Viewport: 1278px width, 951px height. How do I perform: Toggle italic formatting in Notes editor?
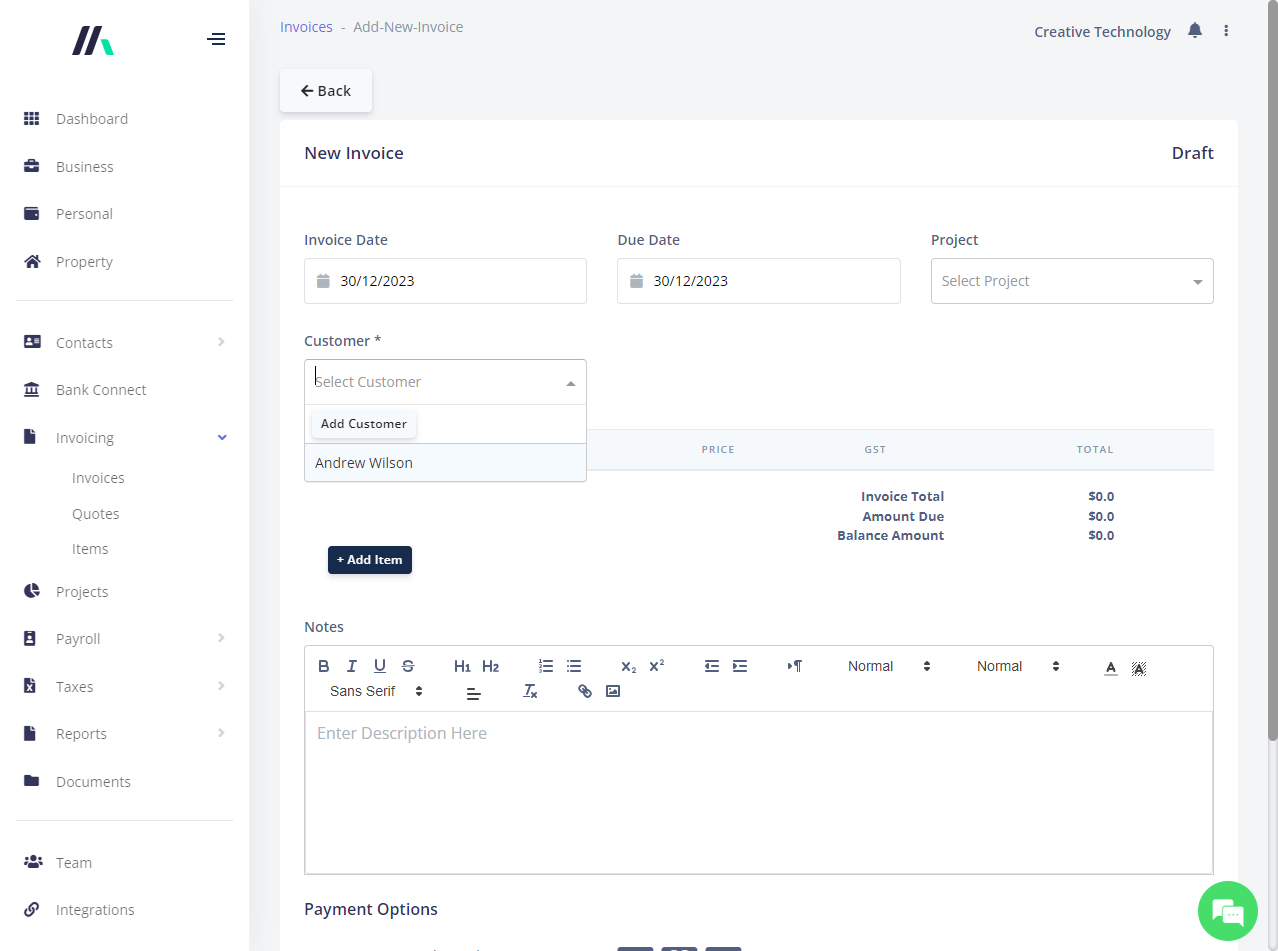click(352, 666)
